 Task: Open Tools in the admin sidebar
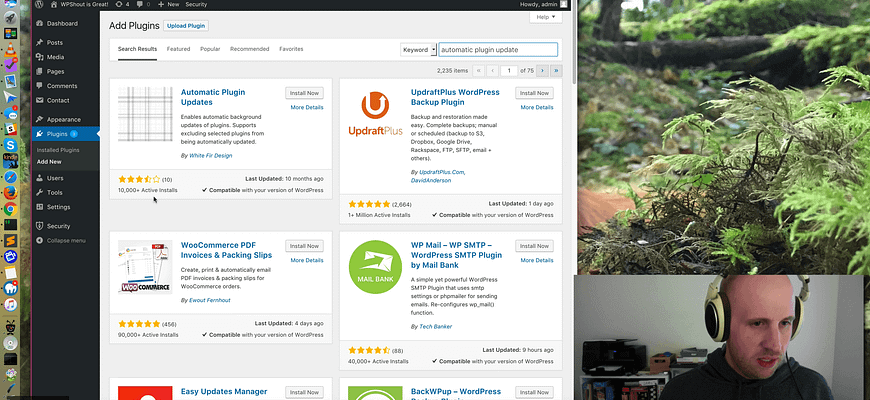tap(54, 193)
